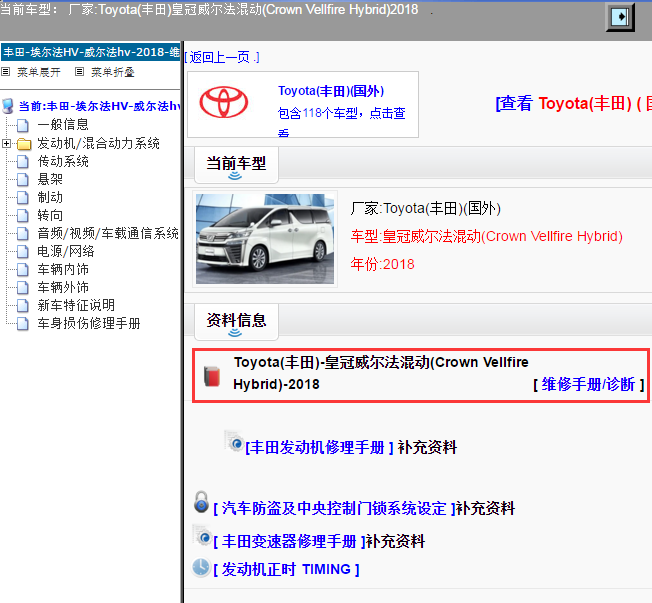Click 查看 Toyota(丰田) header link
This screenshot has height=603, width=652.
tap(574, 104)
